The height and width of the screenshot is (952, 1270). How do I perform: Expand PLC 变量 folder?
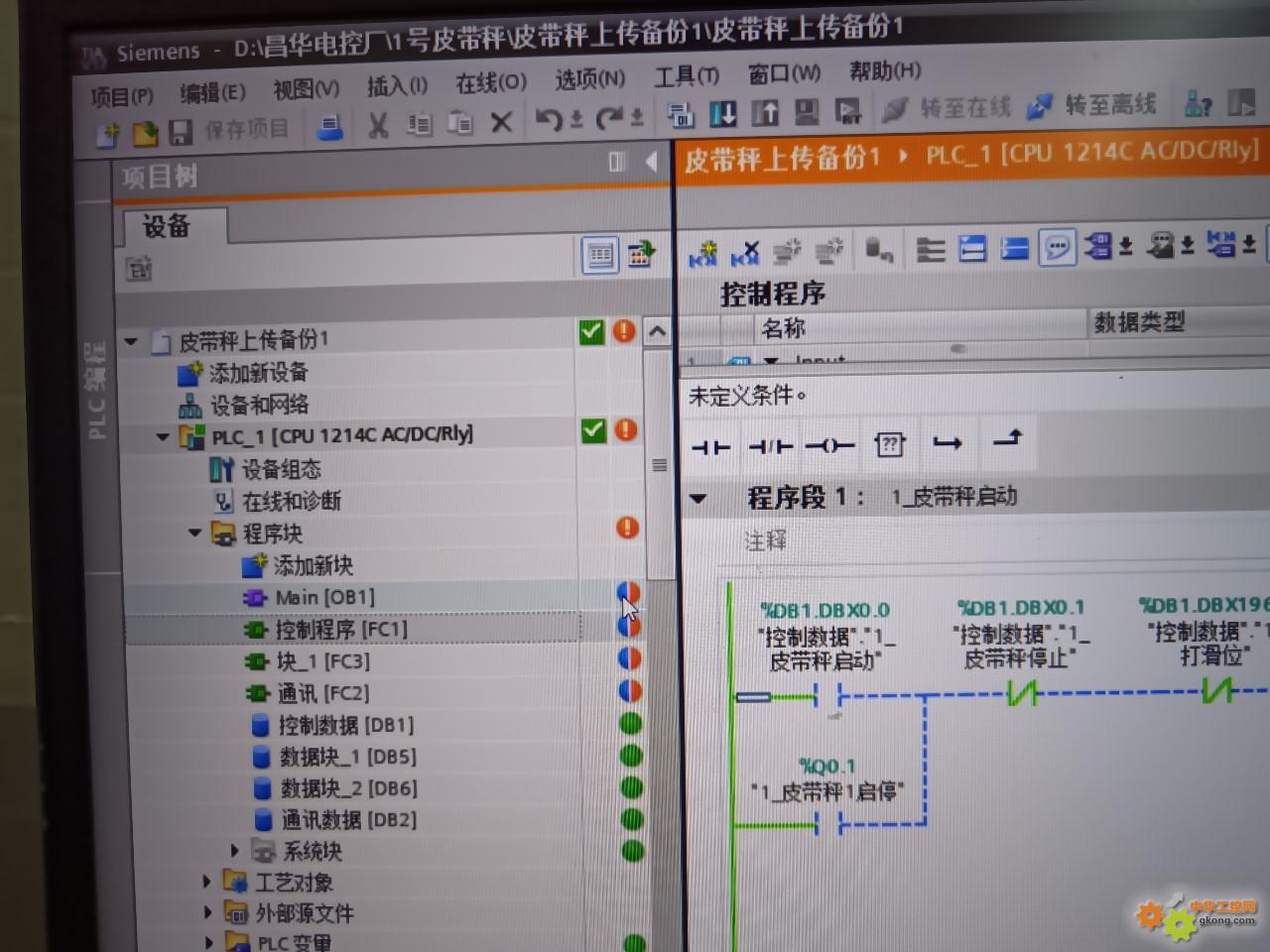208,942
